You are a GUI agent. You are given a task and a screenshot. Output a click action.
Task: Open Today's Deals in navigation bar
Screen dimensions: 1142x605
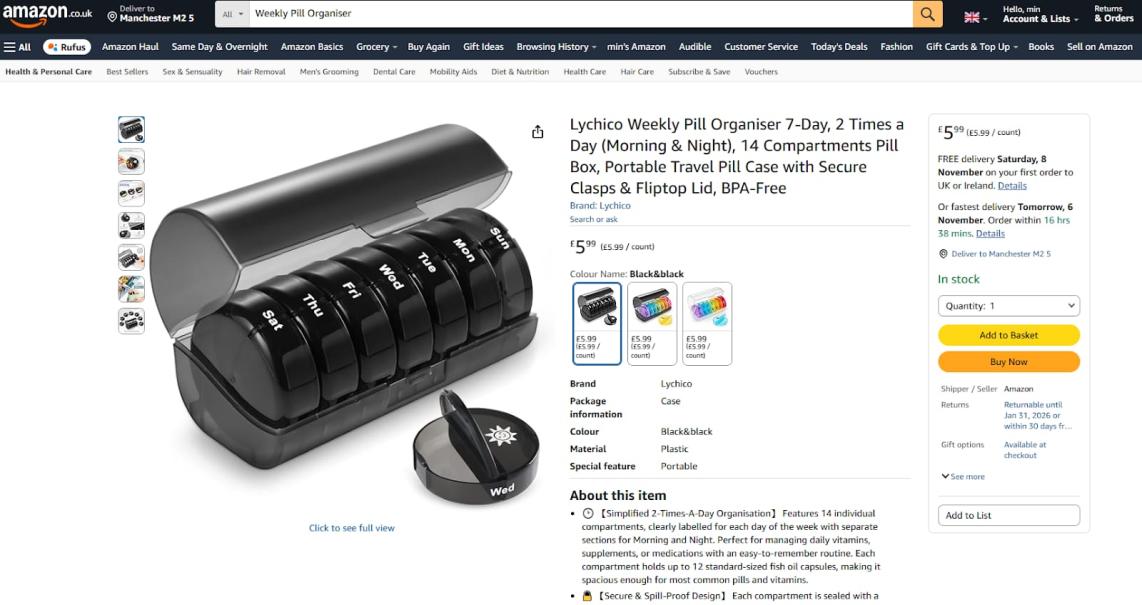(x=839, y=47)
